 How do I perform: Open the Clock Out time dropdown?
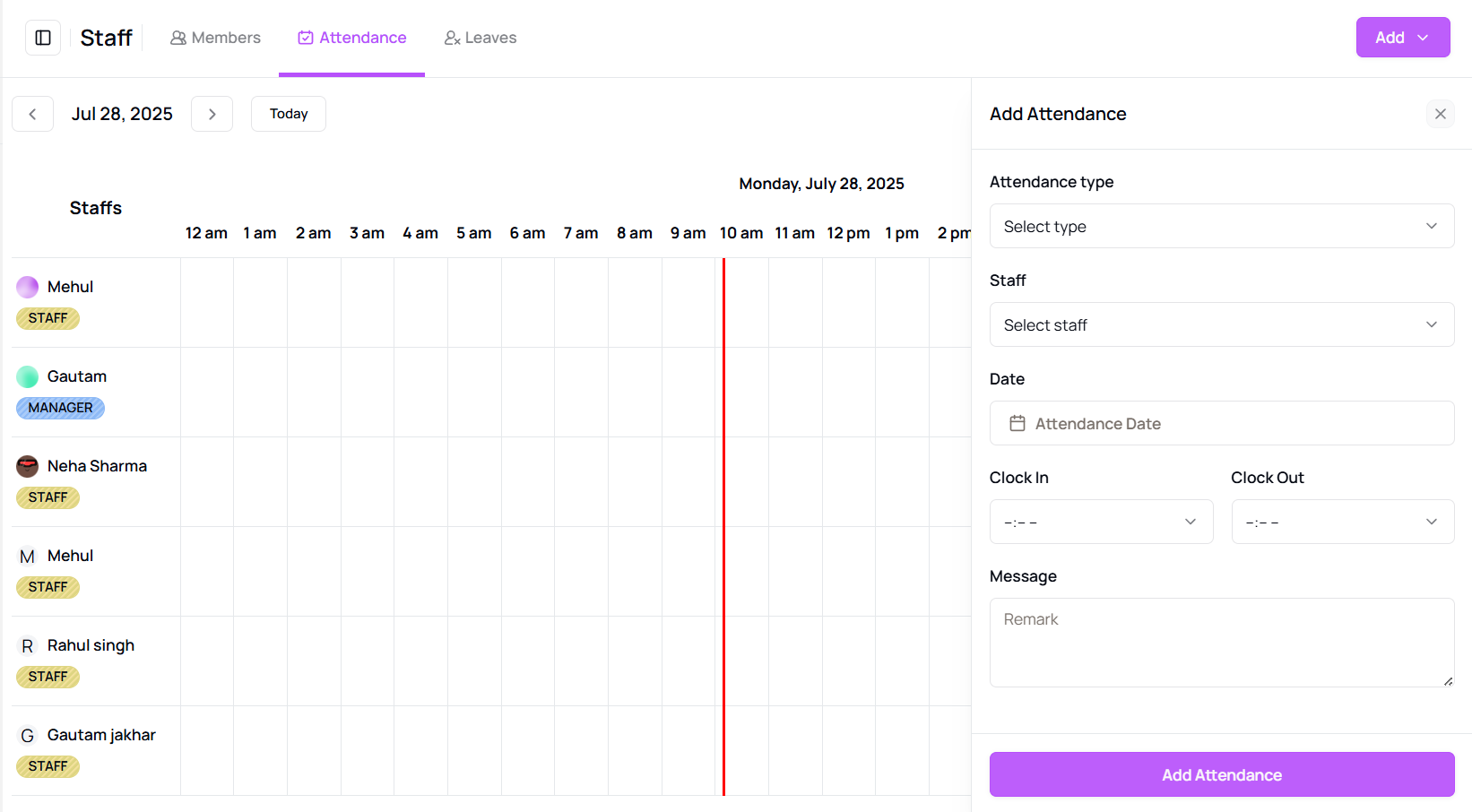point(1342,522)
